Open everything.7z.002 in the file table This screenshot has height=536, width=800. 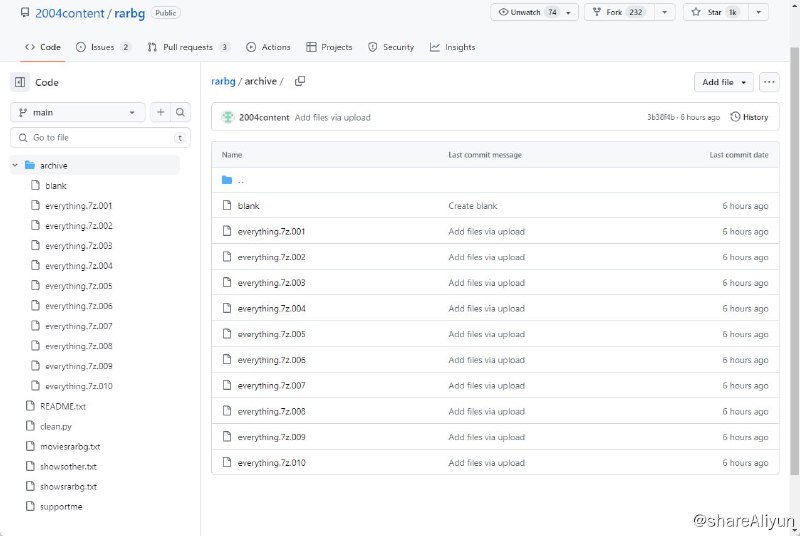click(x=271, y=257)
